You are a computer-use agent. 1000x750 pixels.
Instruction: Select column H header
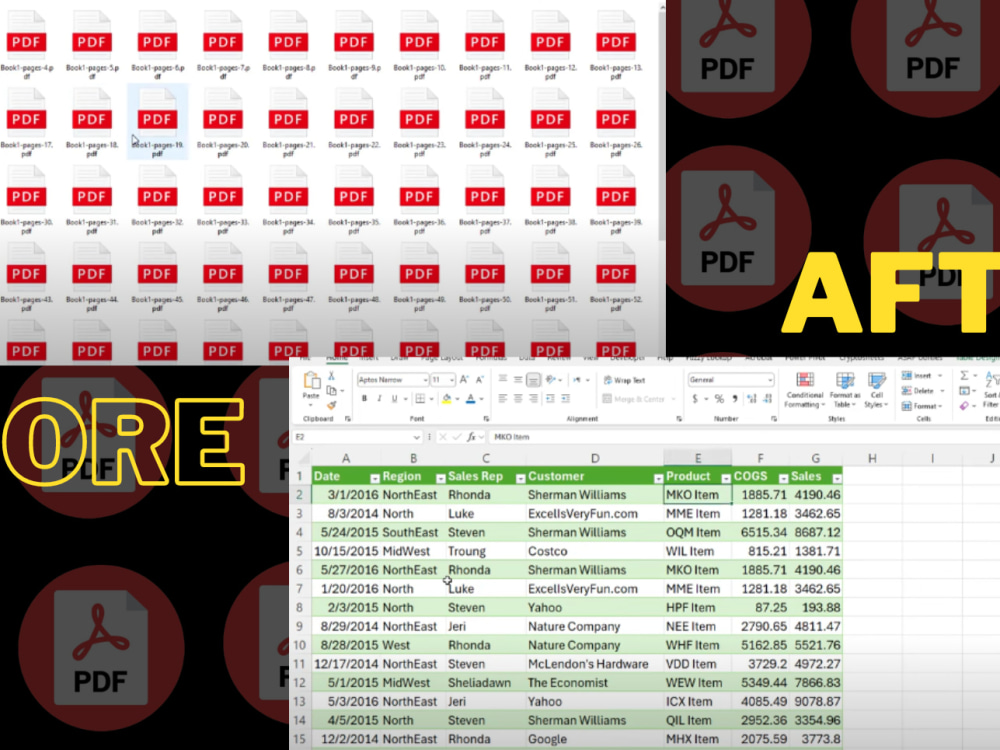[872, 458]
